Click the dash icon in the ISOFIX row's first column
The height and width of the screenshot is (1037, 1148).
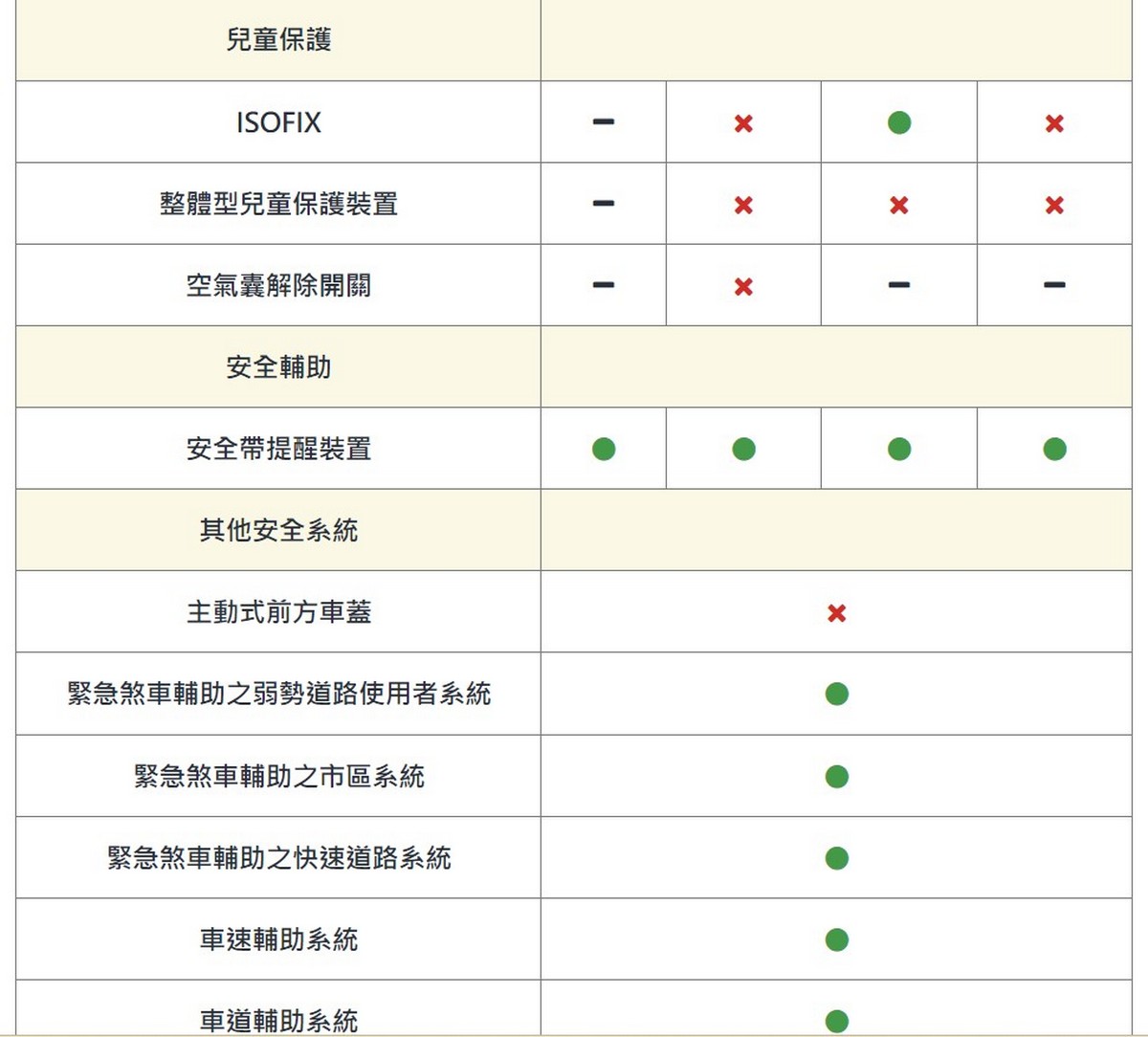(604, 122)
